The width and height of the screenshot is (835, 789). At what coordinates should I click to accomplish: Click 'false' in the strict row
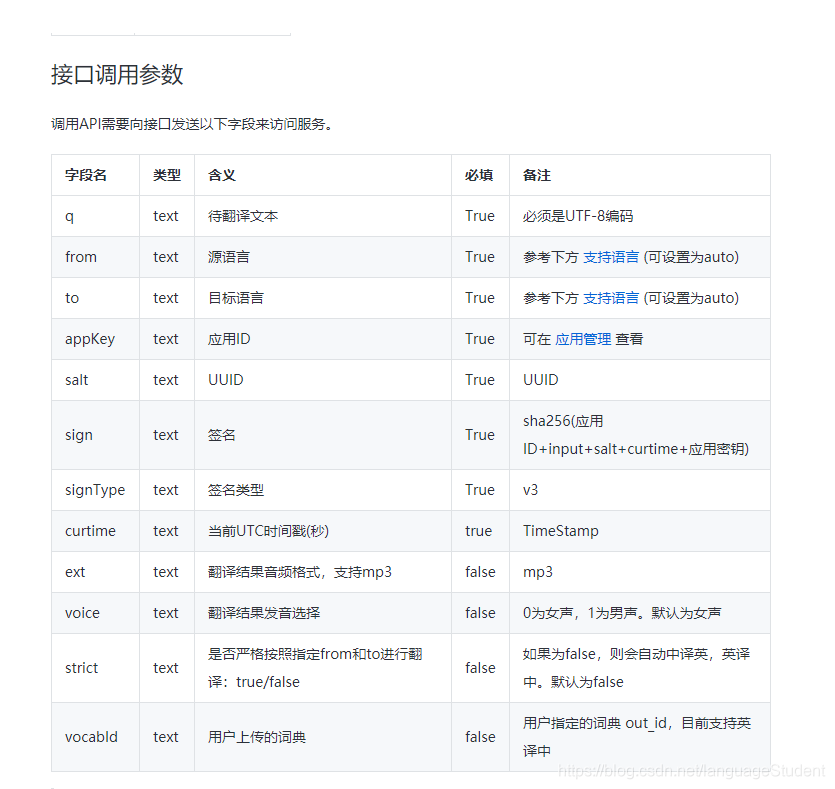(480, 668)
